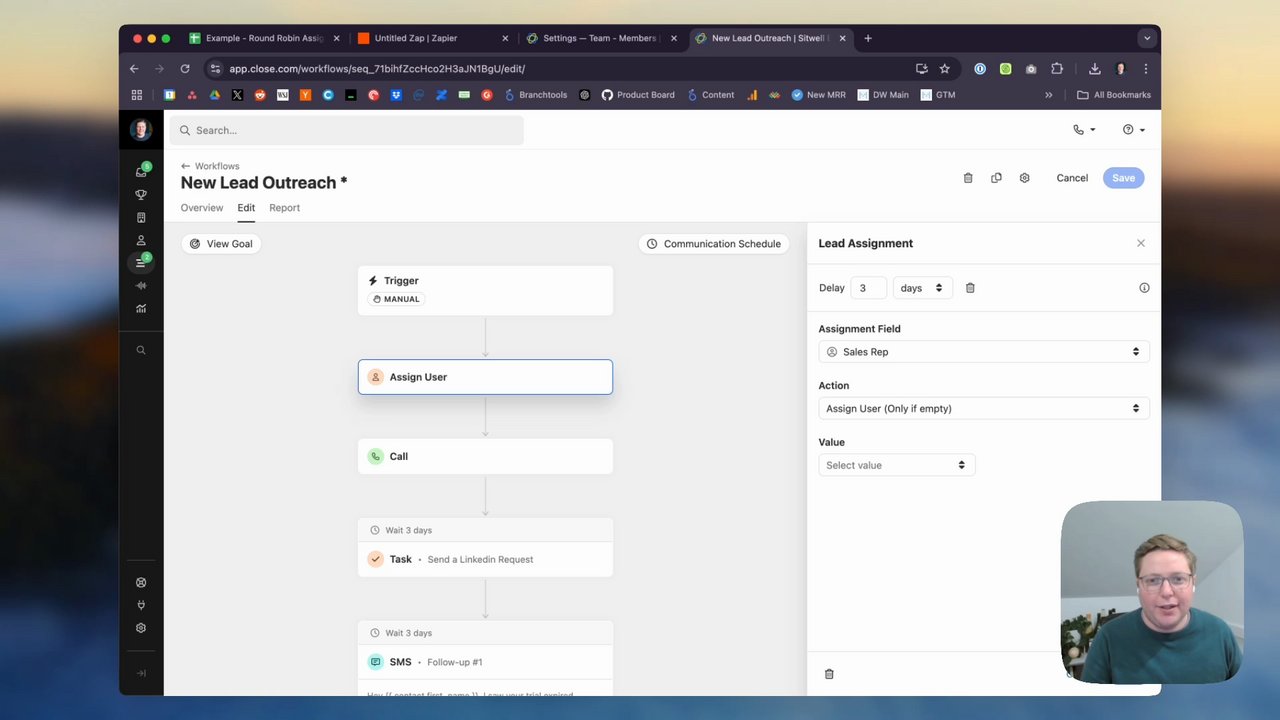Switch to the Report tab
Screen dimensions: 1280x720
pos(284,208)
